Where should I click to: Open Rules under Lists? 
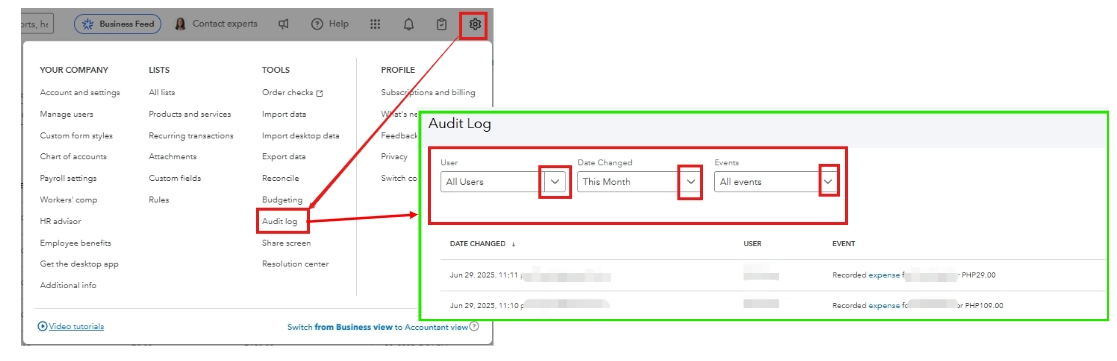tap(159, 199)
